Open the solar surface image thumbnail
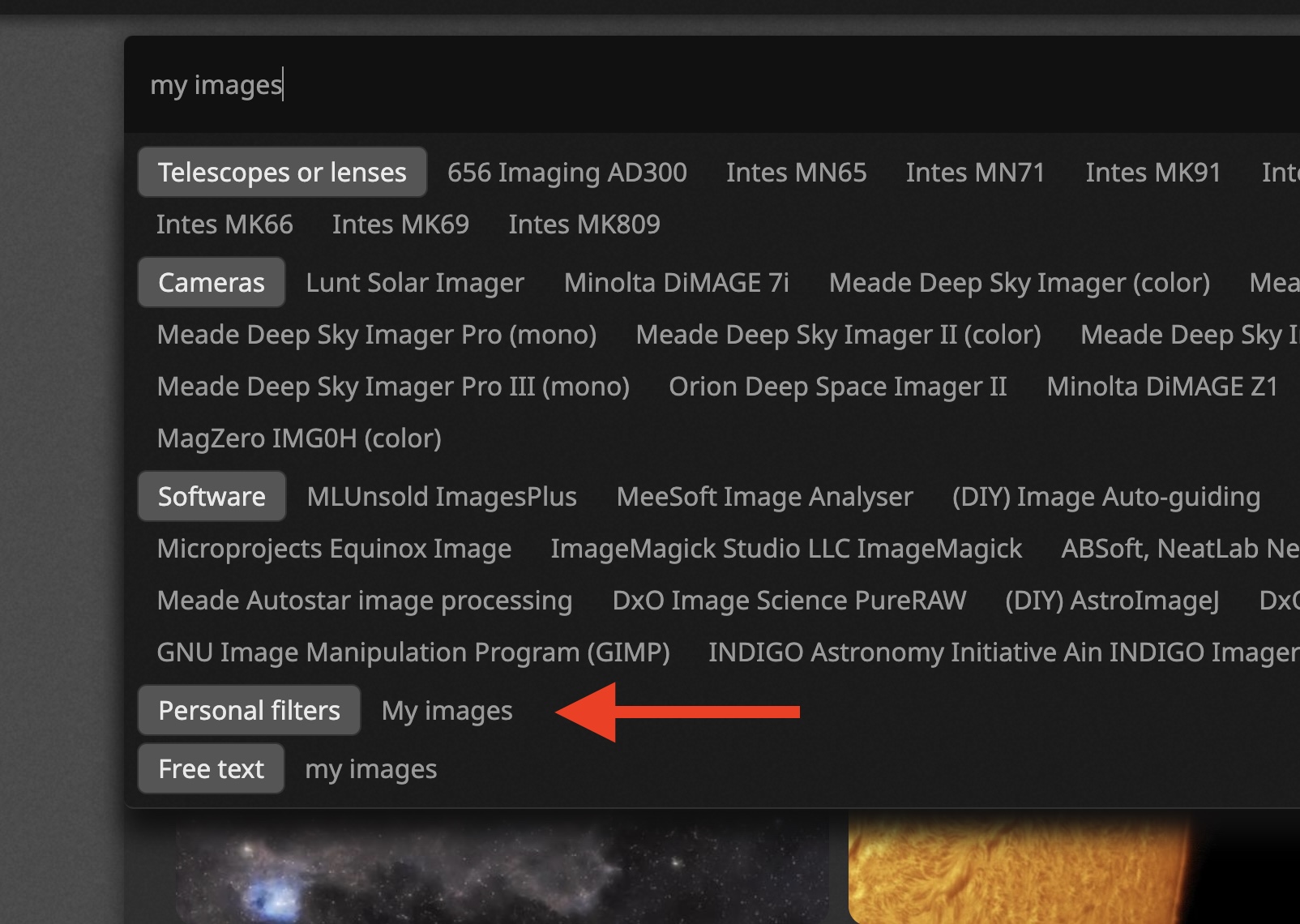This screenshot has height=924, width=1300. click(x=1074, y=867)
